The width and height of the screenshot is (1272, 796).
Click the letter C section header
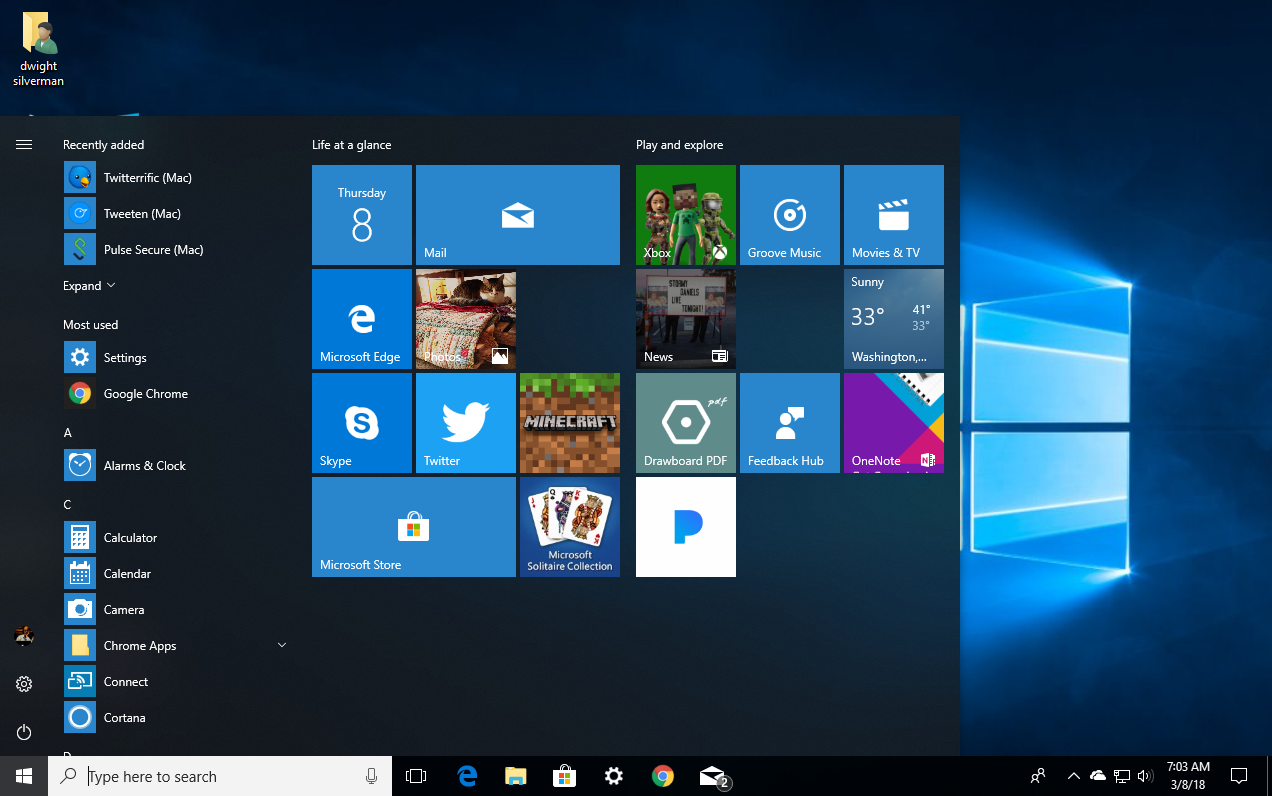68,505
